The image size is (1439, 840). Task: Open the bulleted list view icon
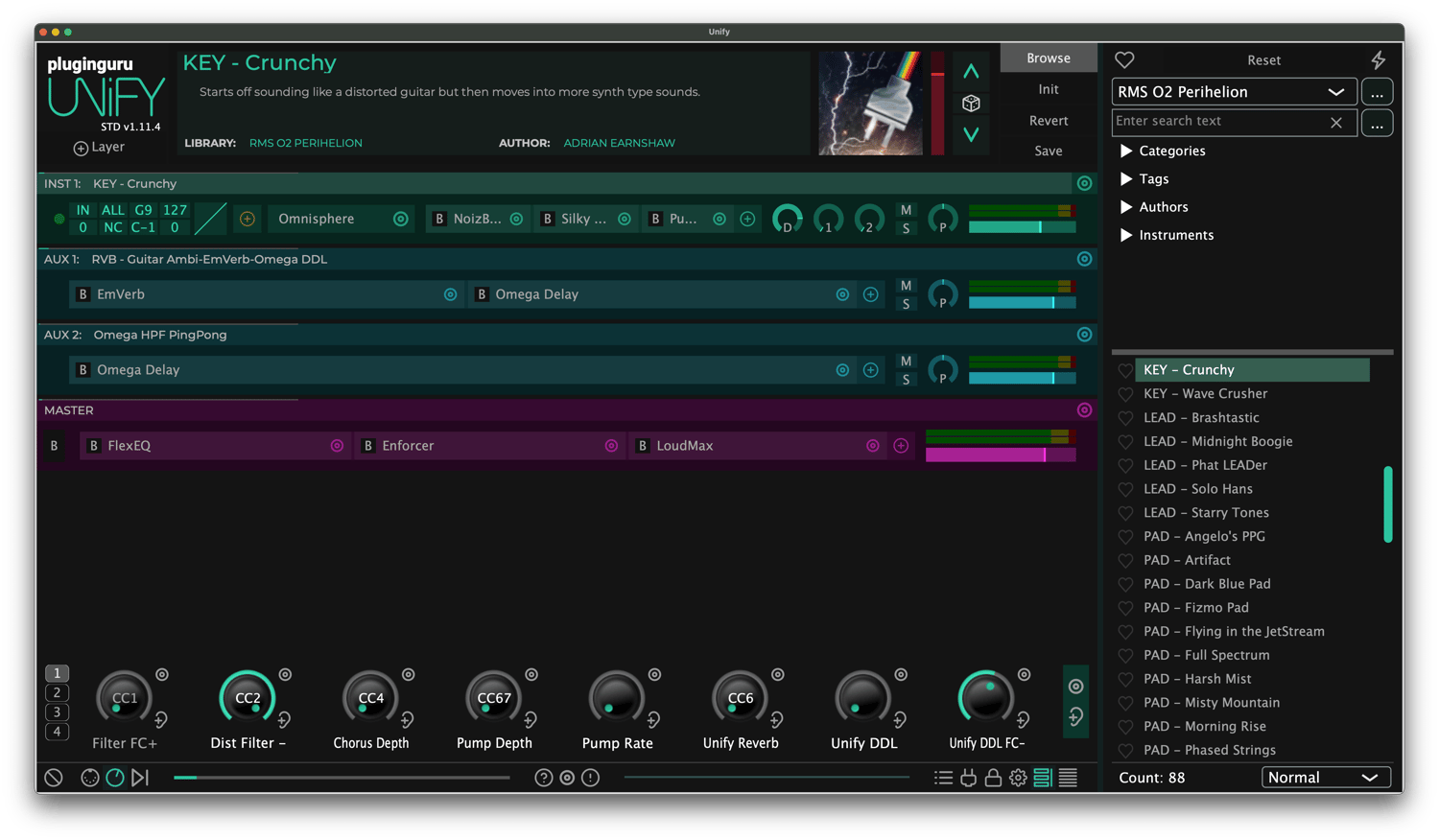944,778
